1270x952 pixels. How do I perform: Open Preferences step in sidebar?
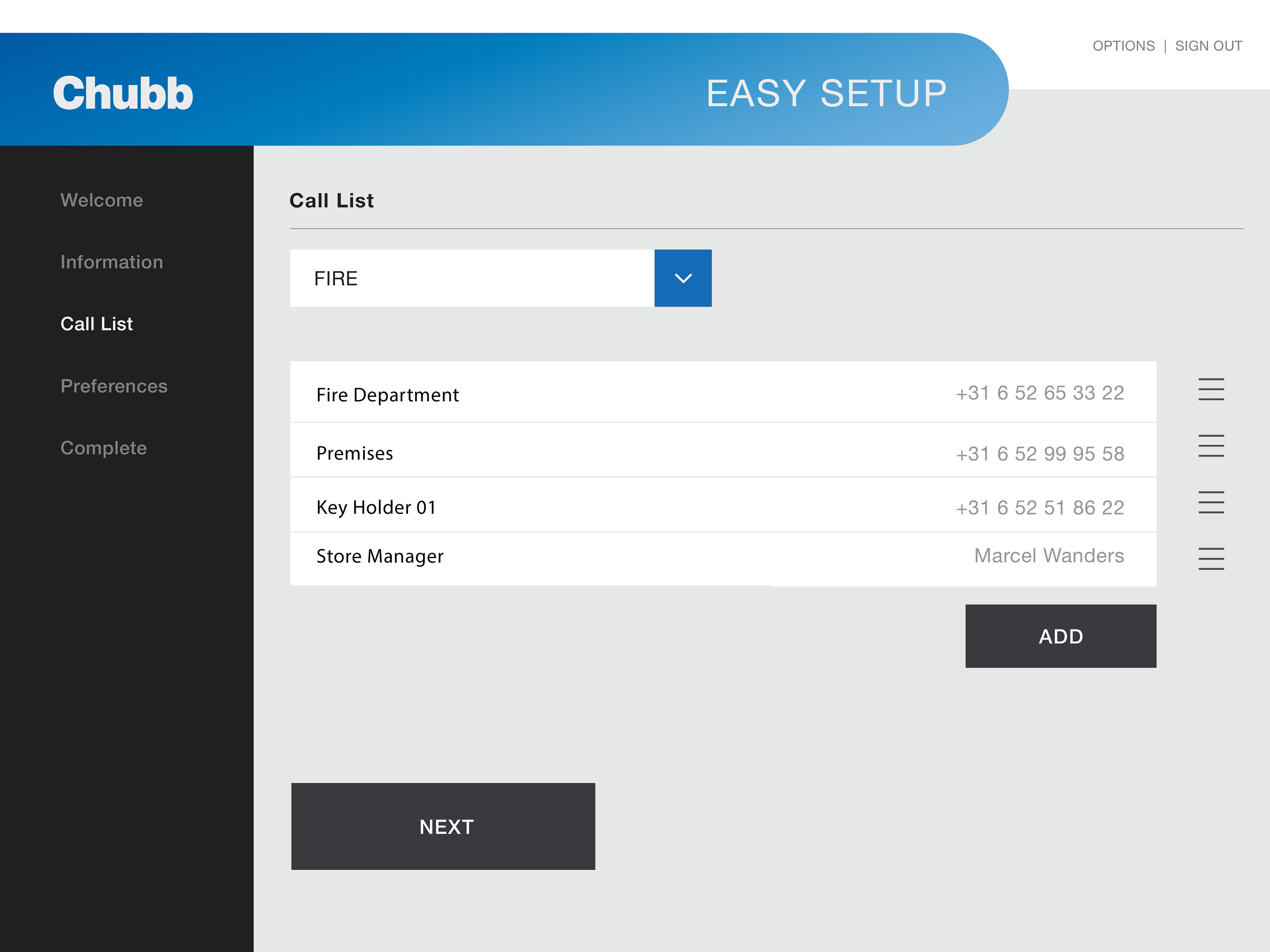coord(114,386)
